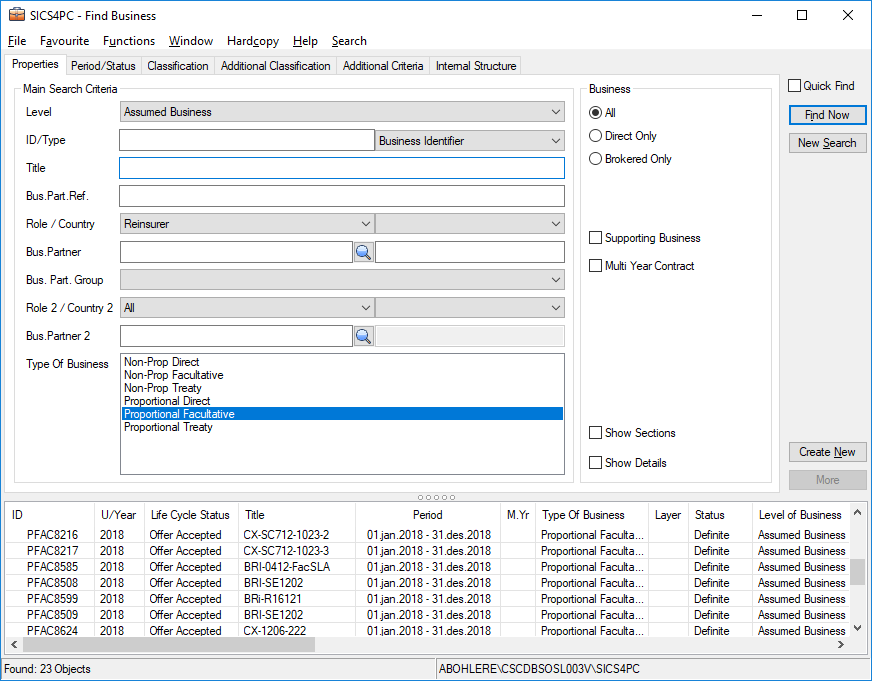Open the Additional Classification tab
The width and height of the screenshot is (872, 681).
pos(275,66)
